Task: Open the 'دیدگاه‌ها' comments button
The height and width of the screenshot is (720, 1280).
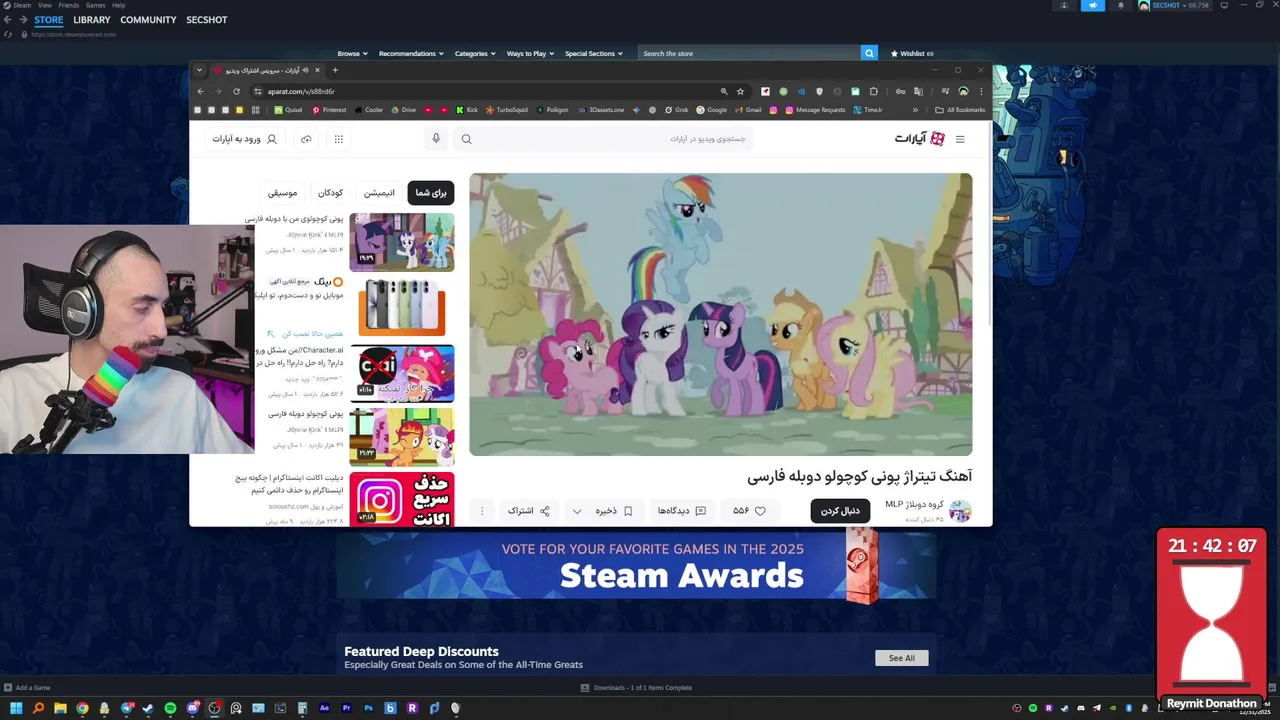Action: (x=682, y=511)
